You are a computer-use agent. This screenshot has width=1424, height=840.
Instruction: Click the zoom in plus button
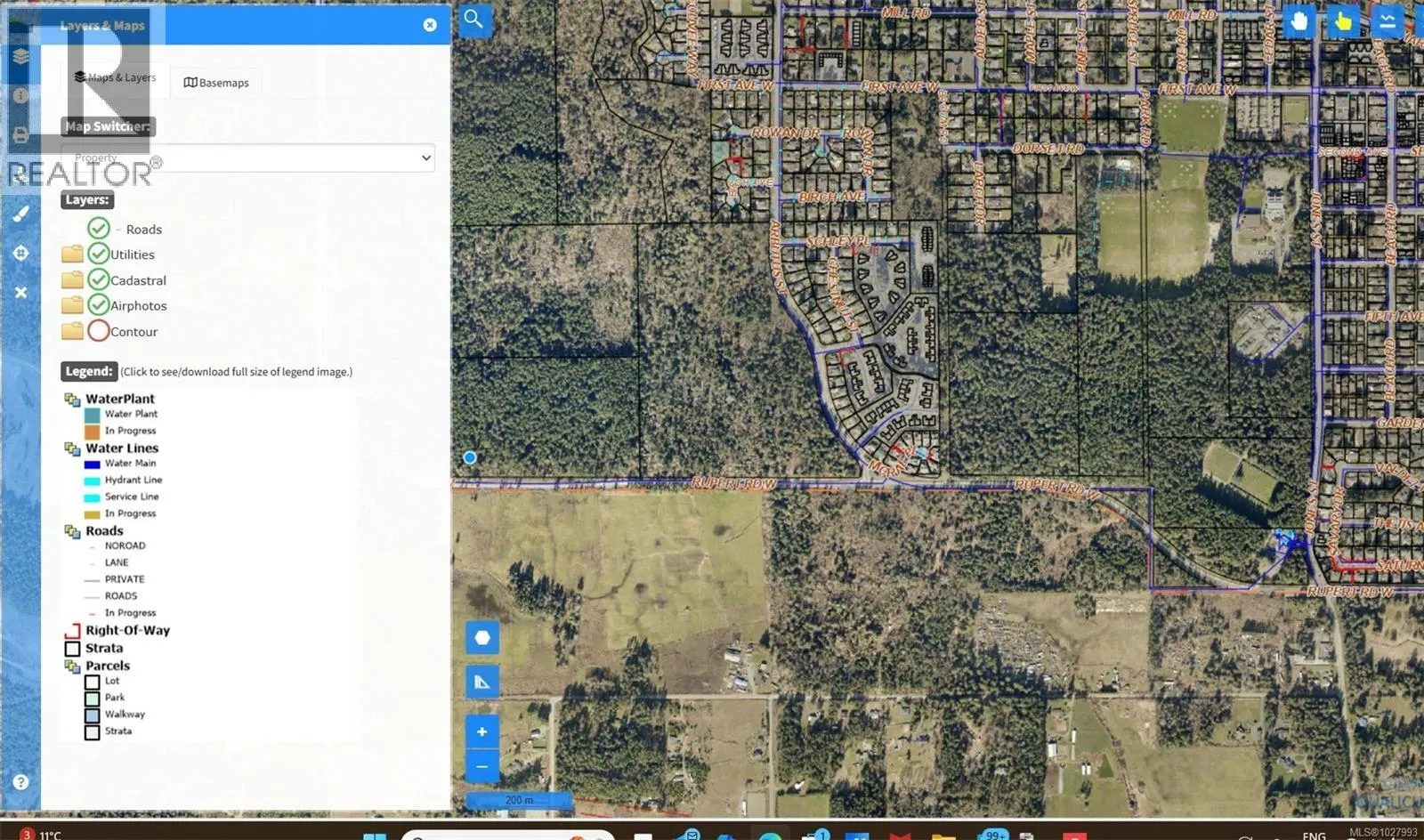pos(481,732)
